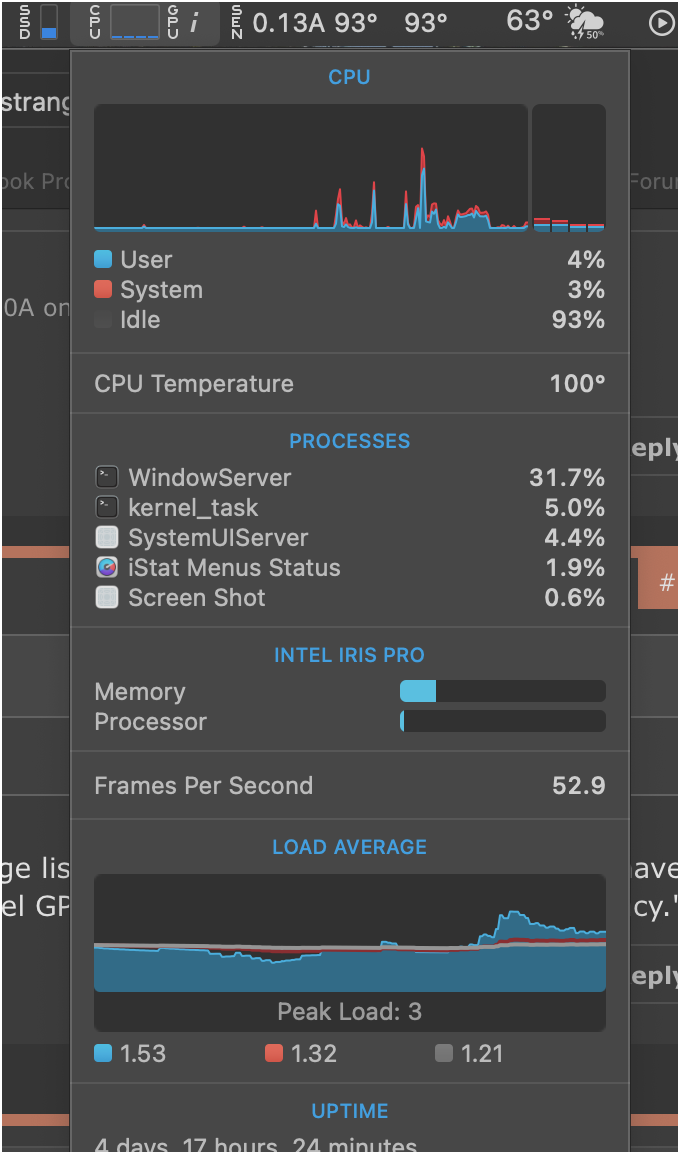Click the WindowServer terminal icon
The image size is (680, 1154).
(x=106, y=477)
